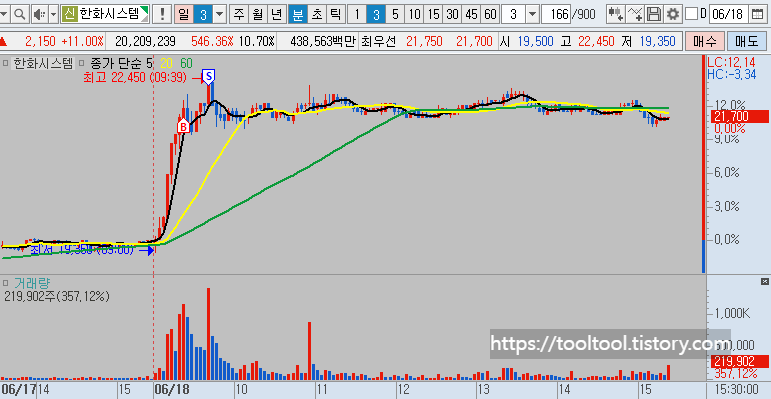
Task: Open the custom interval dropdown arrow
Action: pos(532,15)
